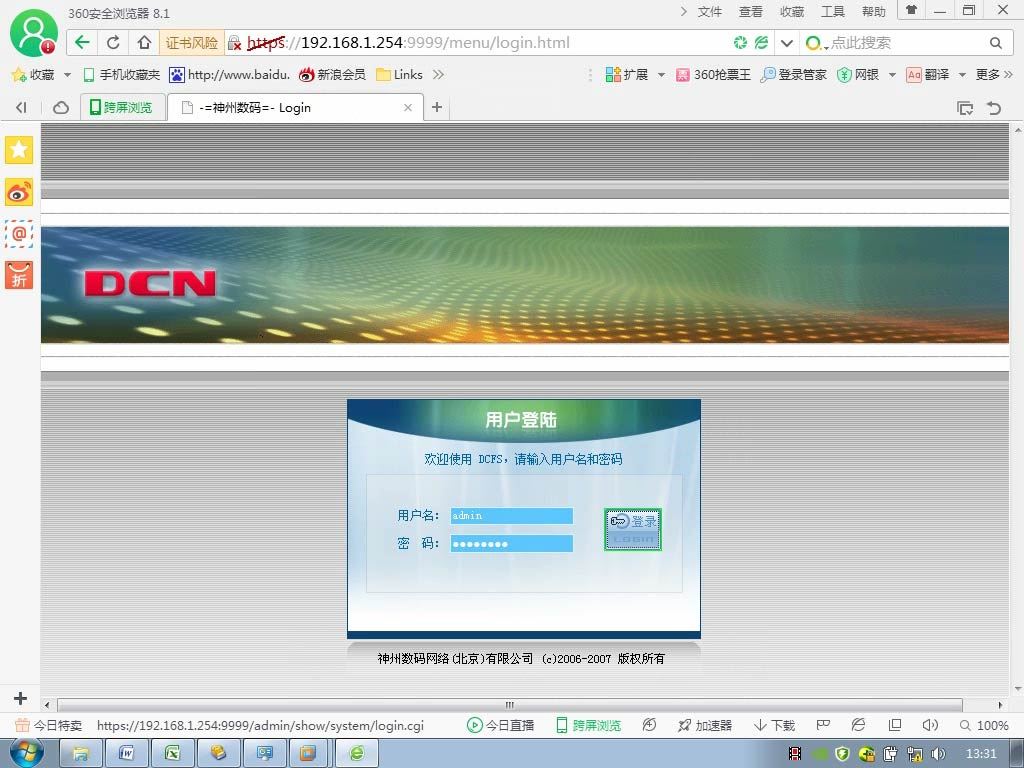Open the http://www.baidu. bookmark
Image resolution: width=1024 pixels, height=768 pixels.
229,75
